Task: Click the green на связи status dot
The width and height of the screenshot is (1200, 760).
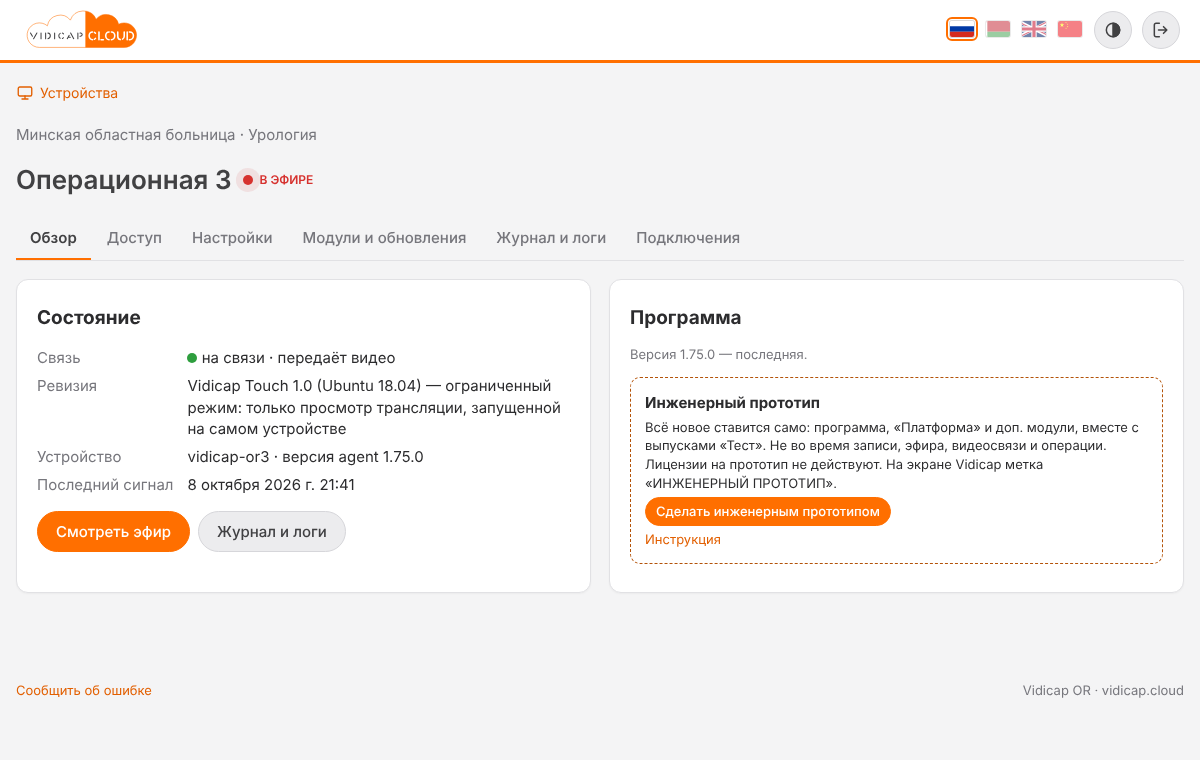Action: point(192,358)
